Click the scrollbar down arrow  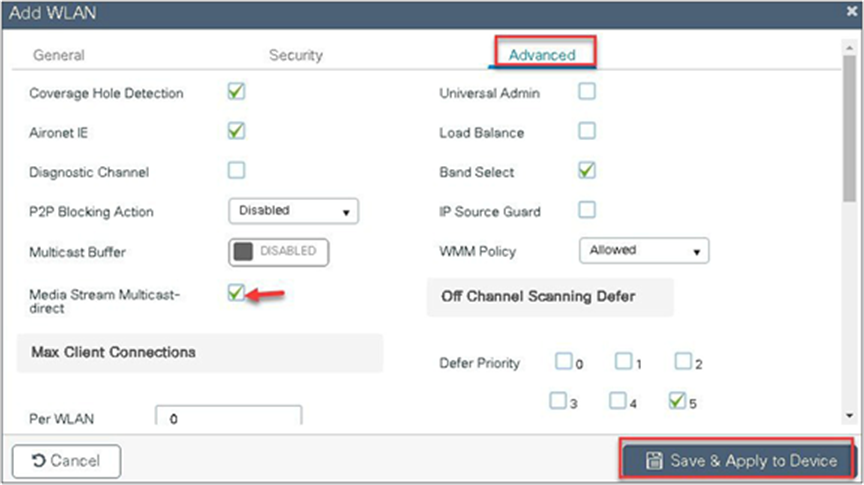(850, 416)
